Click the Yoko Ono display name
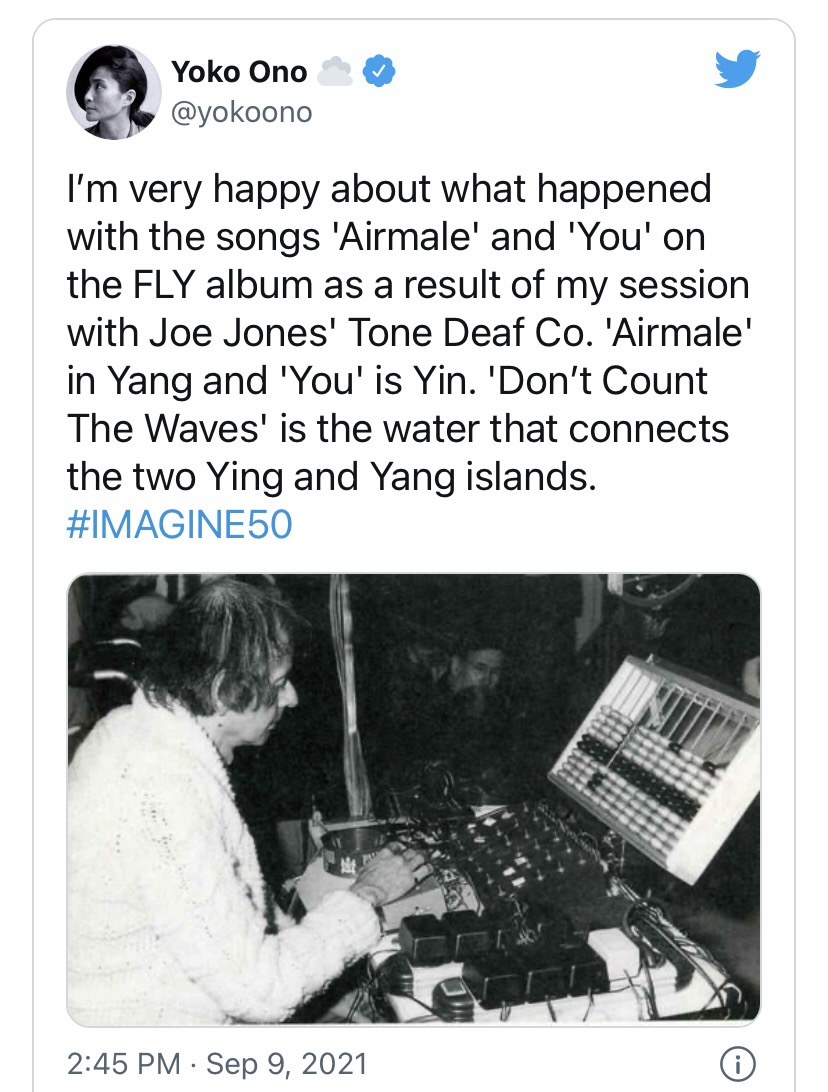This screenshot has height=1092, width=828. (x=239, y=71)
